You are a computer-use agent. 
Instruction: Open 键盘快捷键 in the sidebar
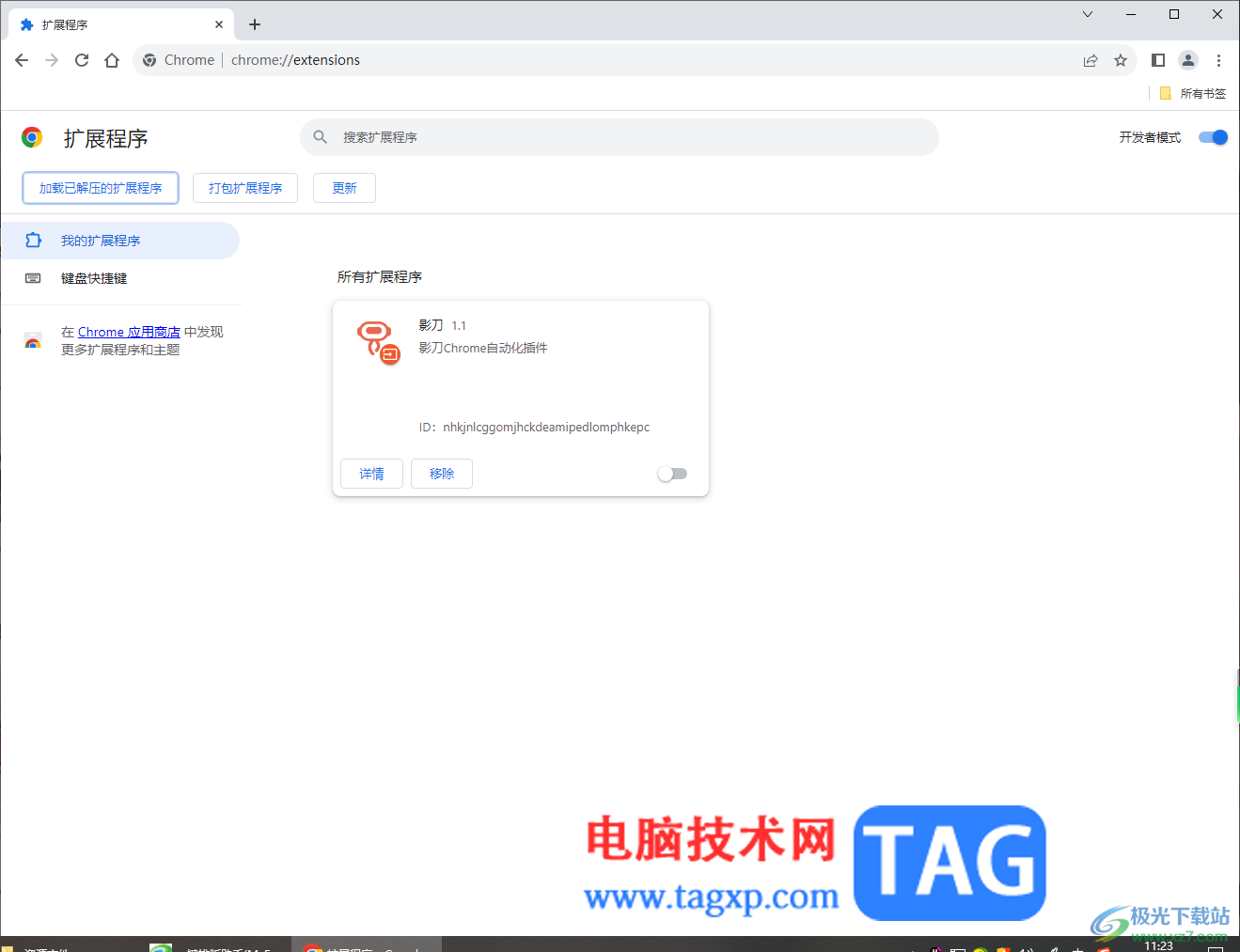coord(120,278)
